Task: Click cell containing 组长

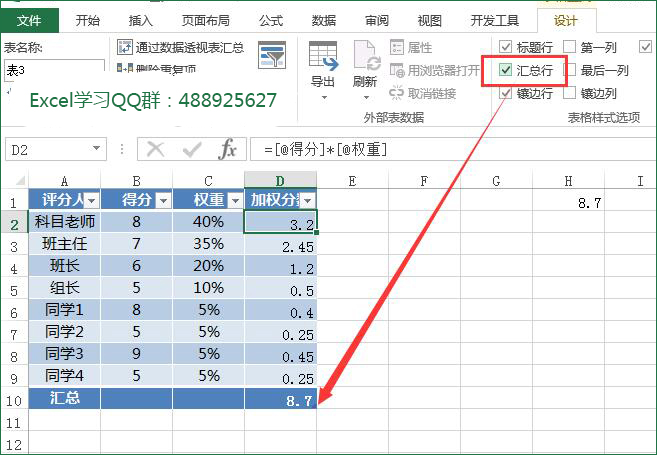Action: (65, 288)
